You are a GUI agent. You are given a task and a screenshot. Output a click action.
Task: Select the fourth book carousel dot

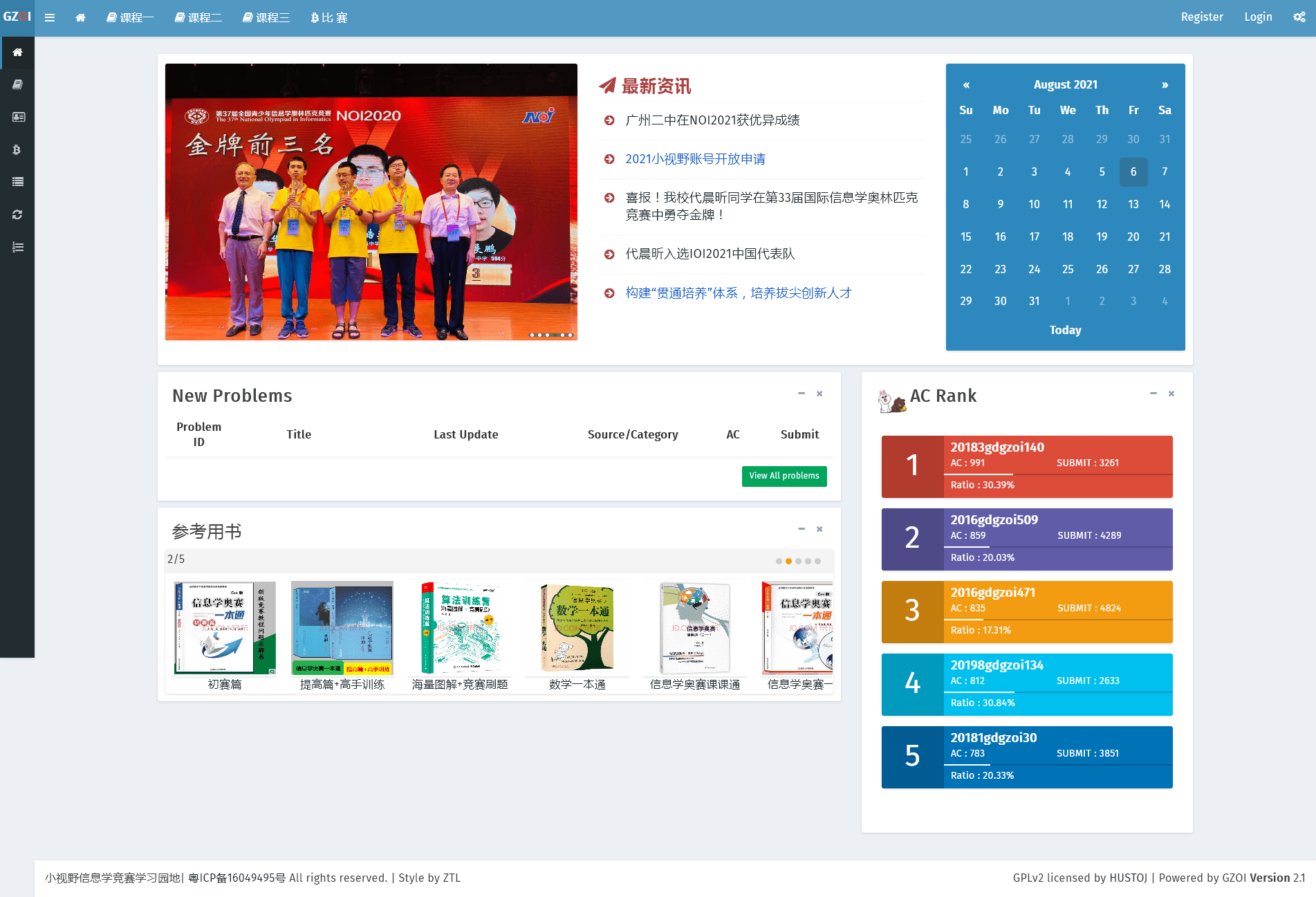point(808,562)
